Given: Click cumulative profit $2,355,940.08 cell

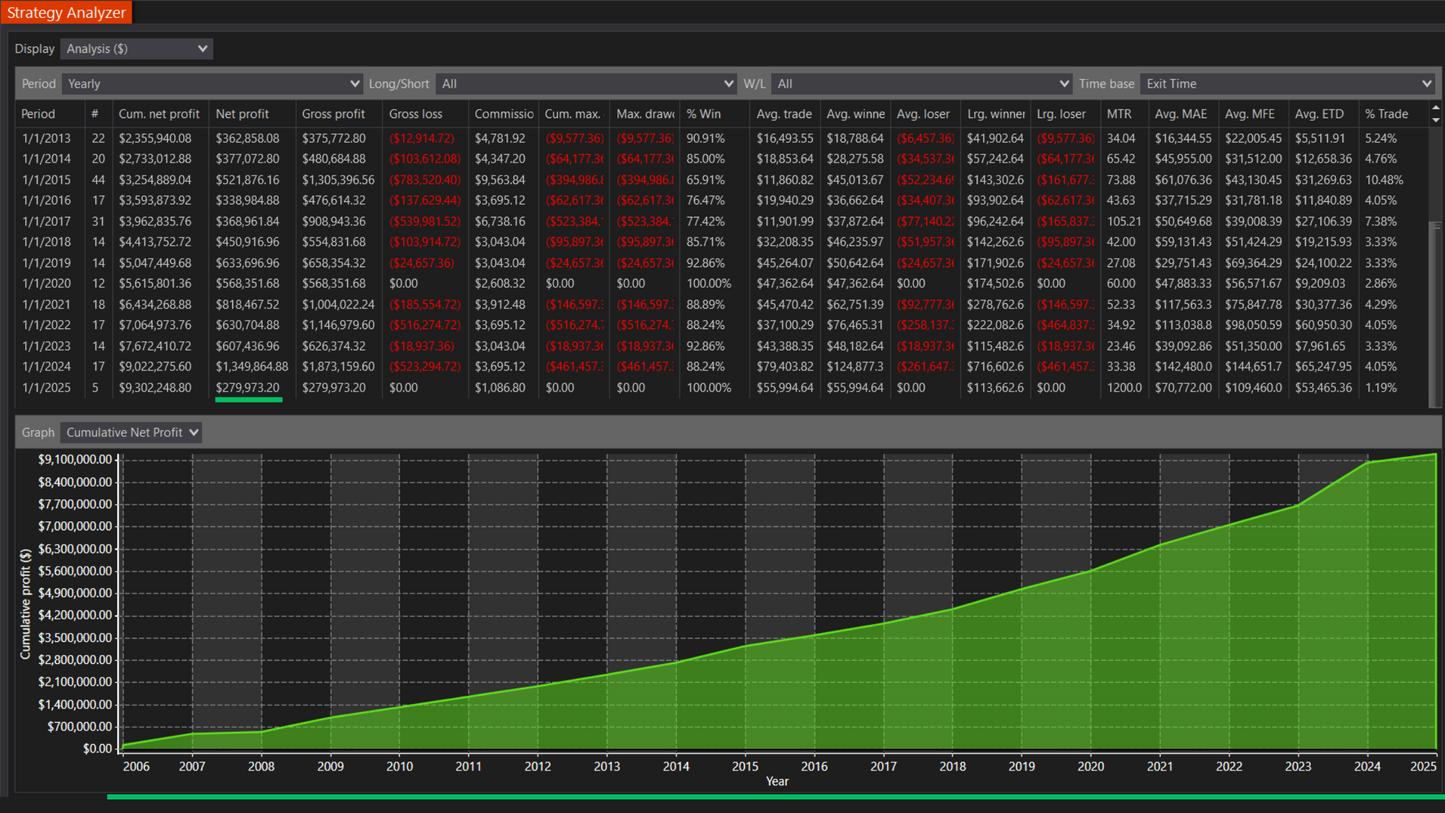Looking at the screenshot, I should (155, 138).
